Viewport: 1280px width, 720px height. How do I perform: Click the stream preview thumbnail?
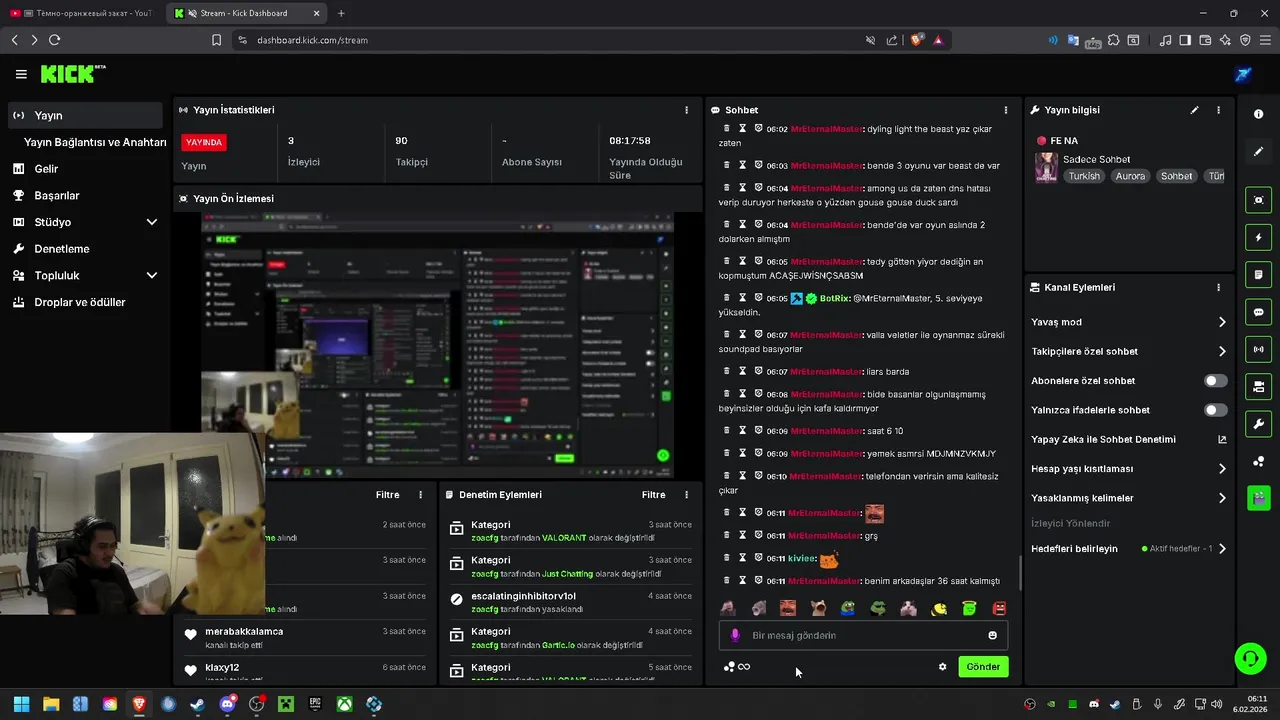436,346
